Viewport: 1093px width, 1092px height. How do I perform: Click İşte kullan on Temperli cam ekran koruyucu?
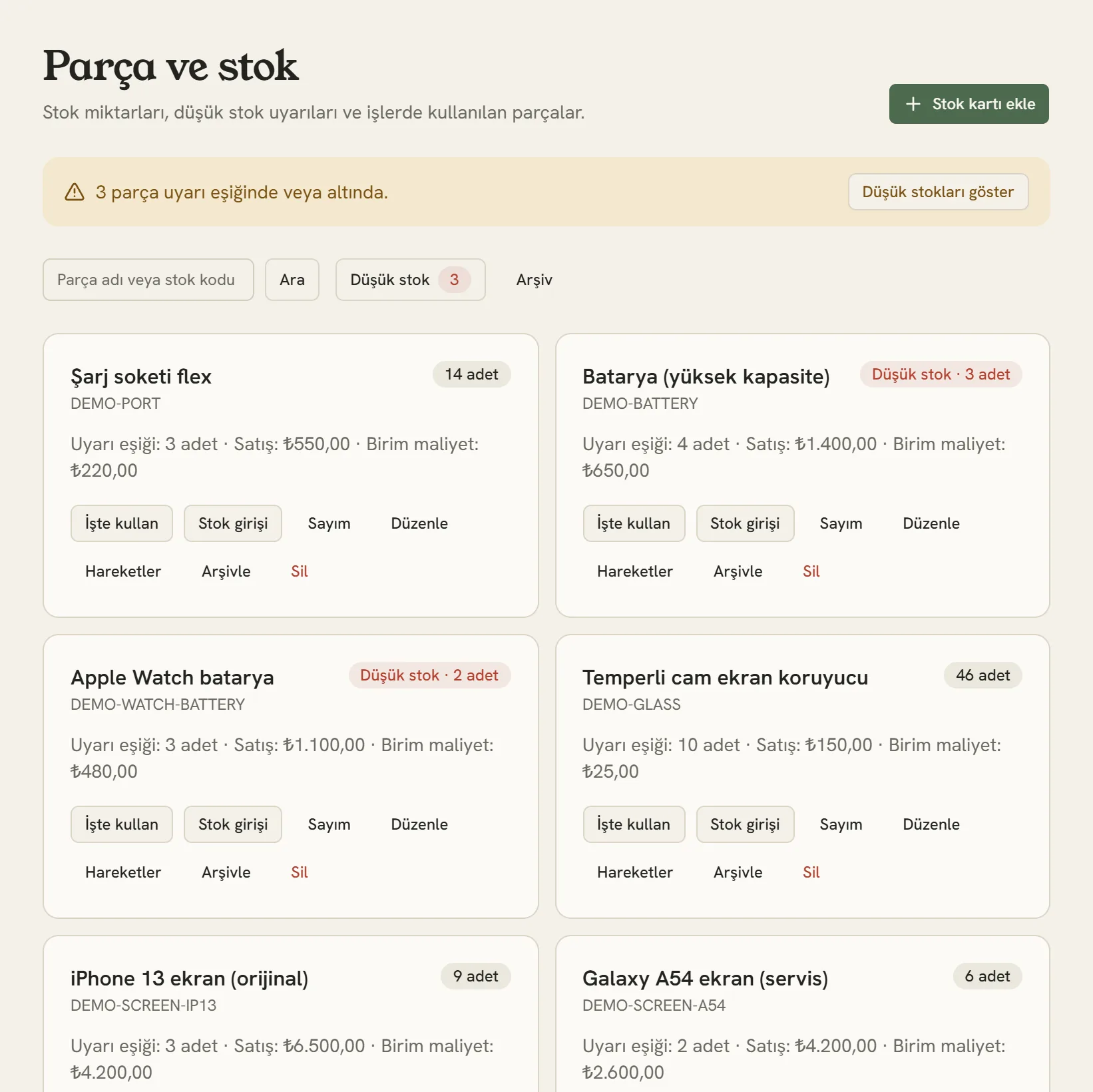point(634,824)
